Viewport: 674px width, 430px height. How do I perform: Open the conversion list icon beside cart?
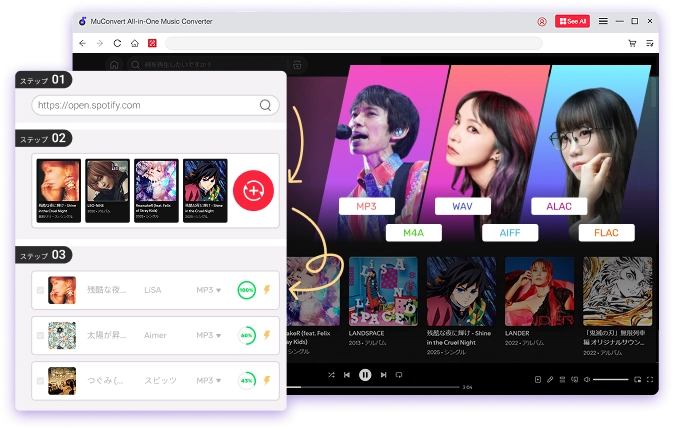649,43
